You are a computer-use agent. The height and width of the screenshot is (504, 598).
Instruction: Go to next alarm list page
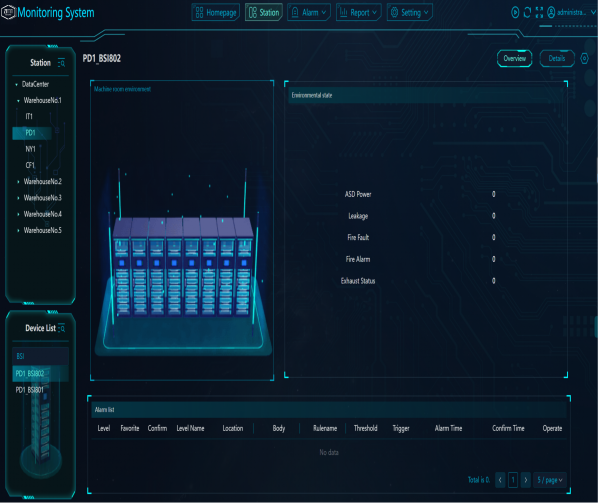click(526, 480)
